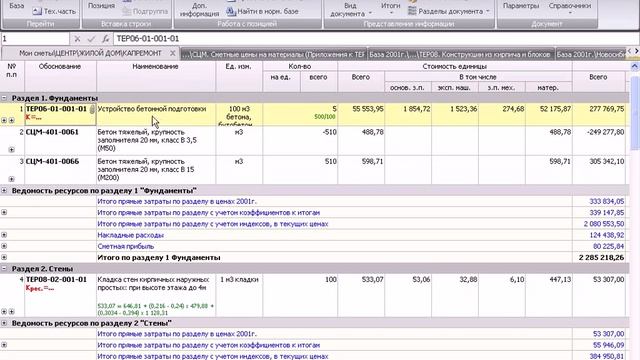The image size is (640, 360).
Task: Click Итого прямые затраты в ценах 2001г. section 1
Action: point(176,202)
